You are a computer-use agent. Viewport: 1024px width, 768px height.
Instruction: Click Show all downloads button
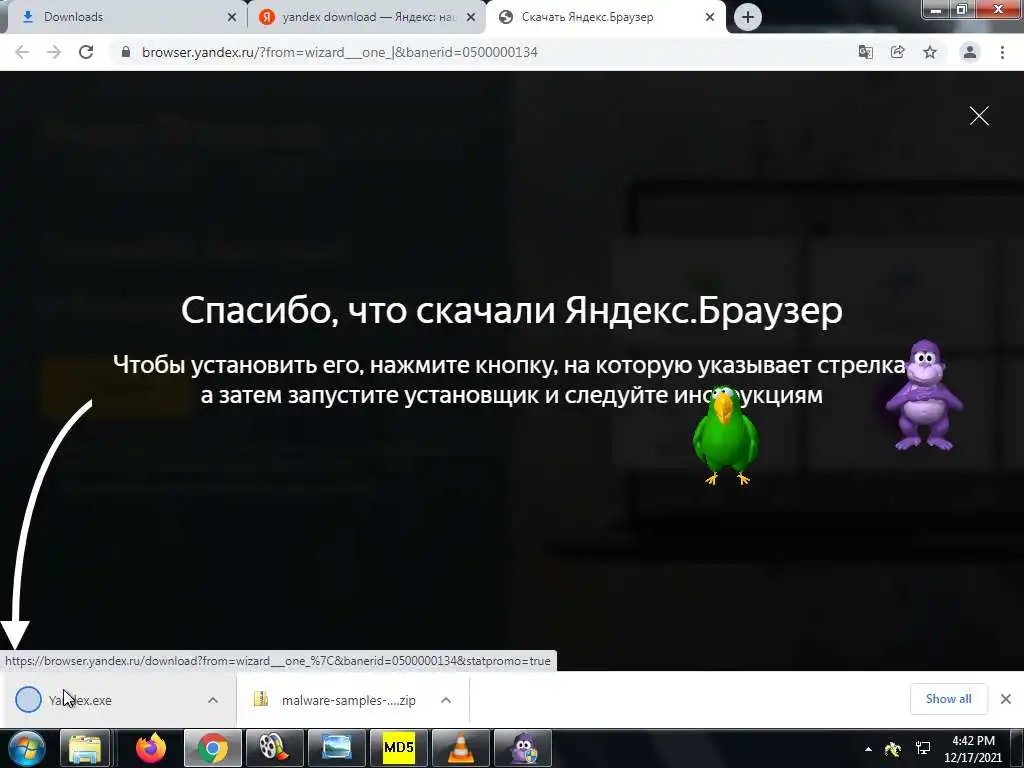[948, 699]
